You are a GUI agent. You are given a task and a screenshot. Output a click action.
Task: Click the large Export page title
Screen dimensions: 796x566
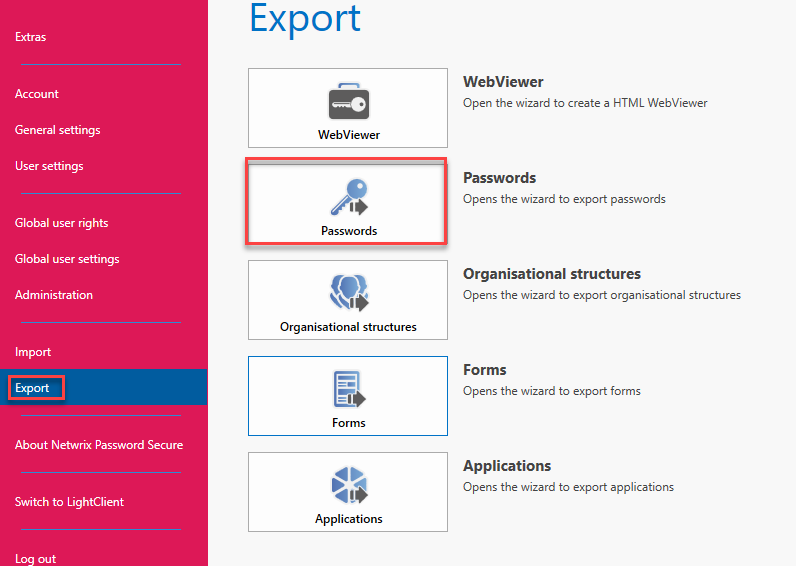coord(305,19)
